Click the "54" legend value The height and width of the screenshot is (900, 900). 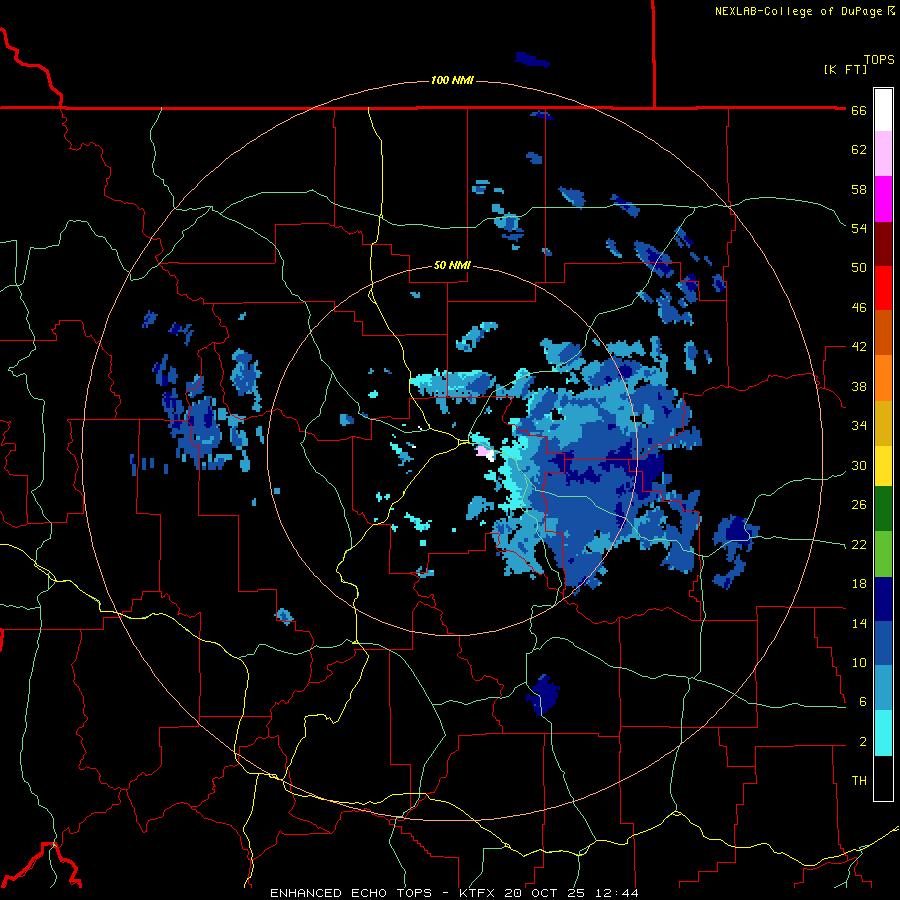859,228
